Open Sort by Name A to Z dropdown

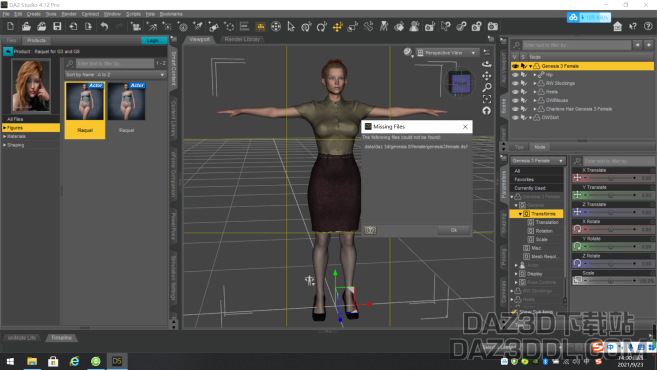point(116,75)
